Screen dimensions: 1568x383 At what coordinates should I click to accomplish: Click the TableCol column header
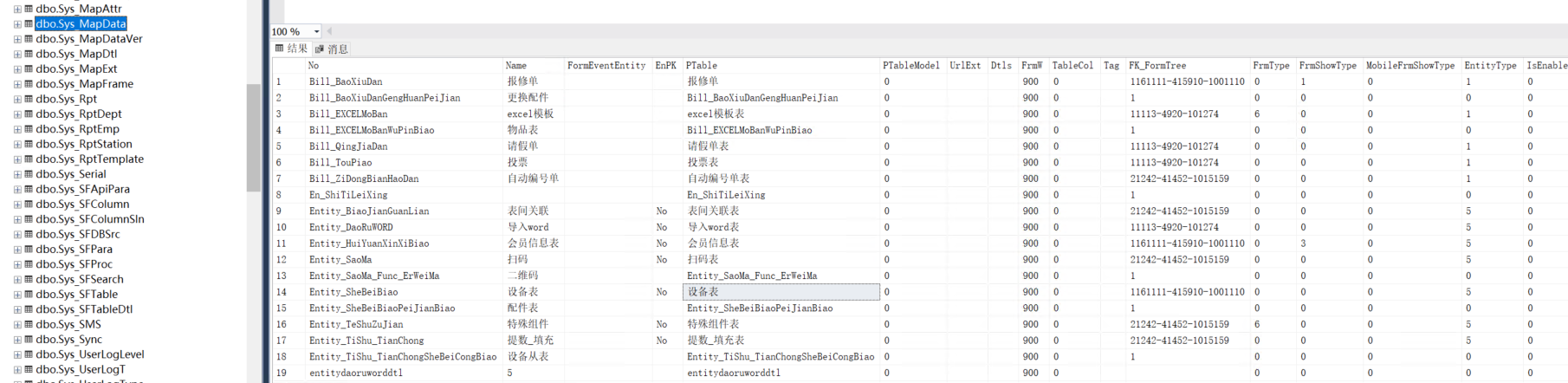[1073, 65]
